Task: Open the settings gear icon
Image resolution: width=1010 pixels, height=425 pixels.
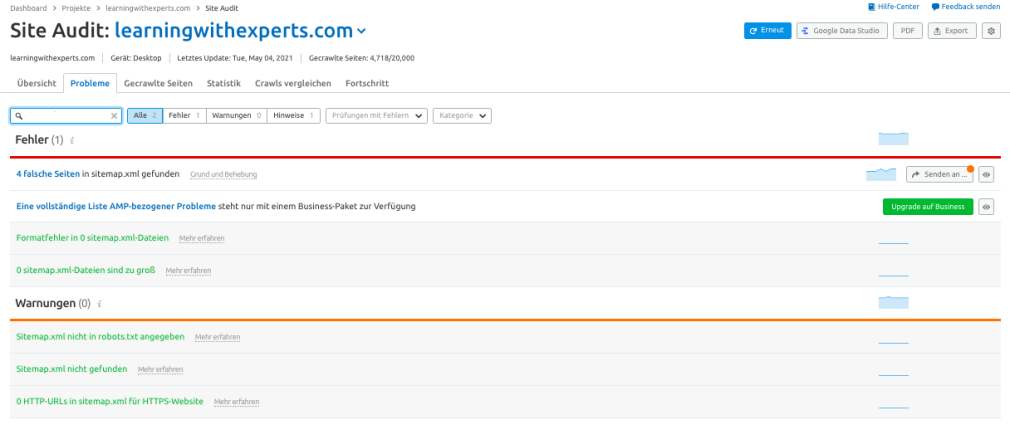Action: click(x=991, y=30)
